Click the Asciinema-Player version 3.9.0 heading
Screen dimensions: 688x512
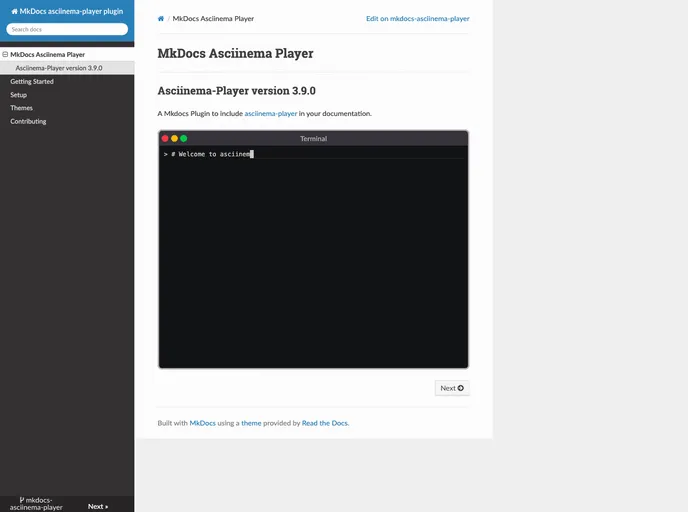tap(236, 91)
